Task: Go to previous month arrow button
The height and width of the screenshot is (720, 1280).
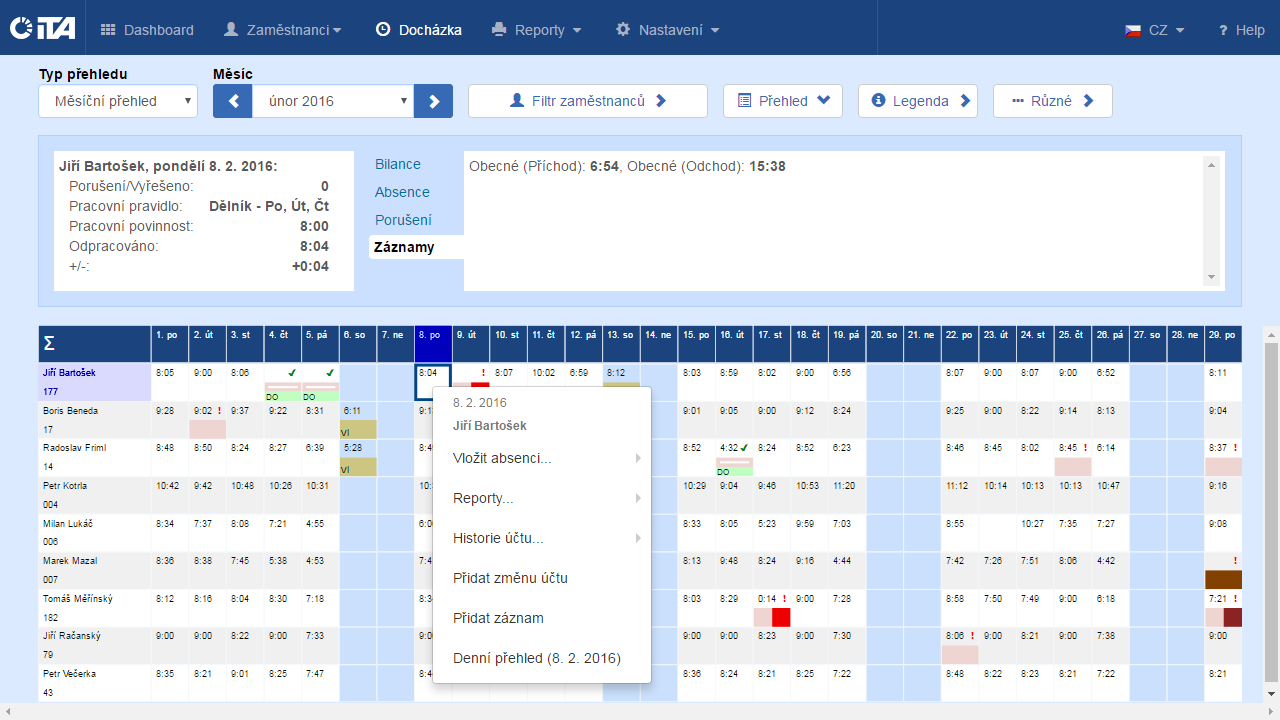Action: pyautogui.click(x=232, y=101)
